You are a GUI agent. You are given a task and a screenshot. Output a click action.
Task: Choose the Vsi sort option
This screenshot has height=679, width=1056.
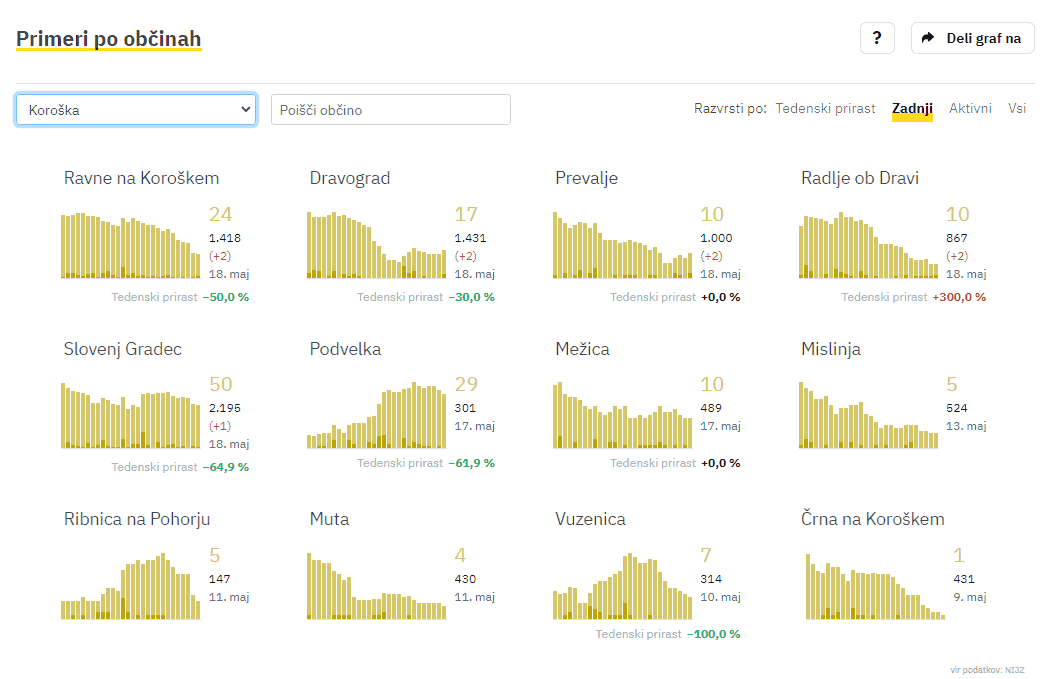click(x=1017, y=108)
